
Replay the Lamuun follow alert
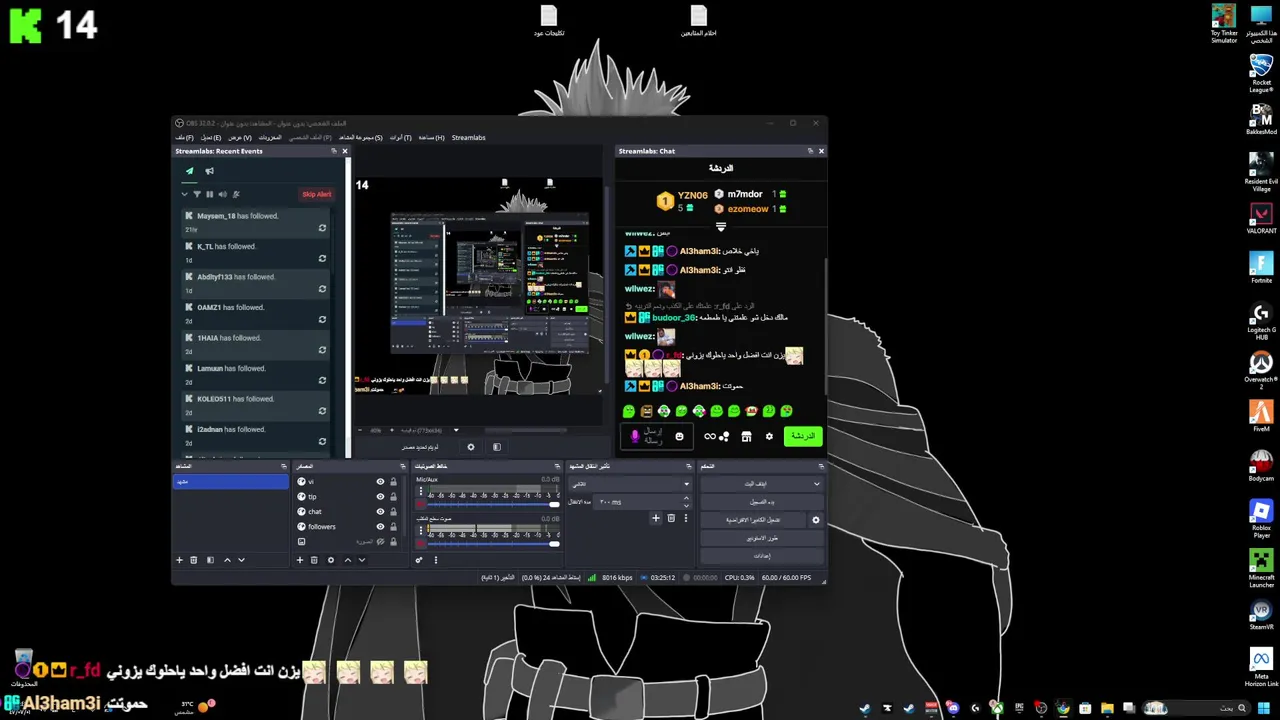pos(322,381)
